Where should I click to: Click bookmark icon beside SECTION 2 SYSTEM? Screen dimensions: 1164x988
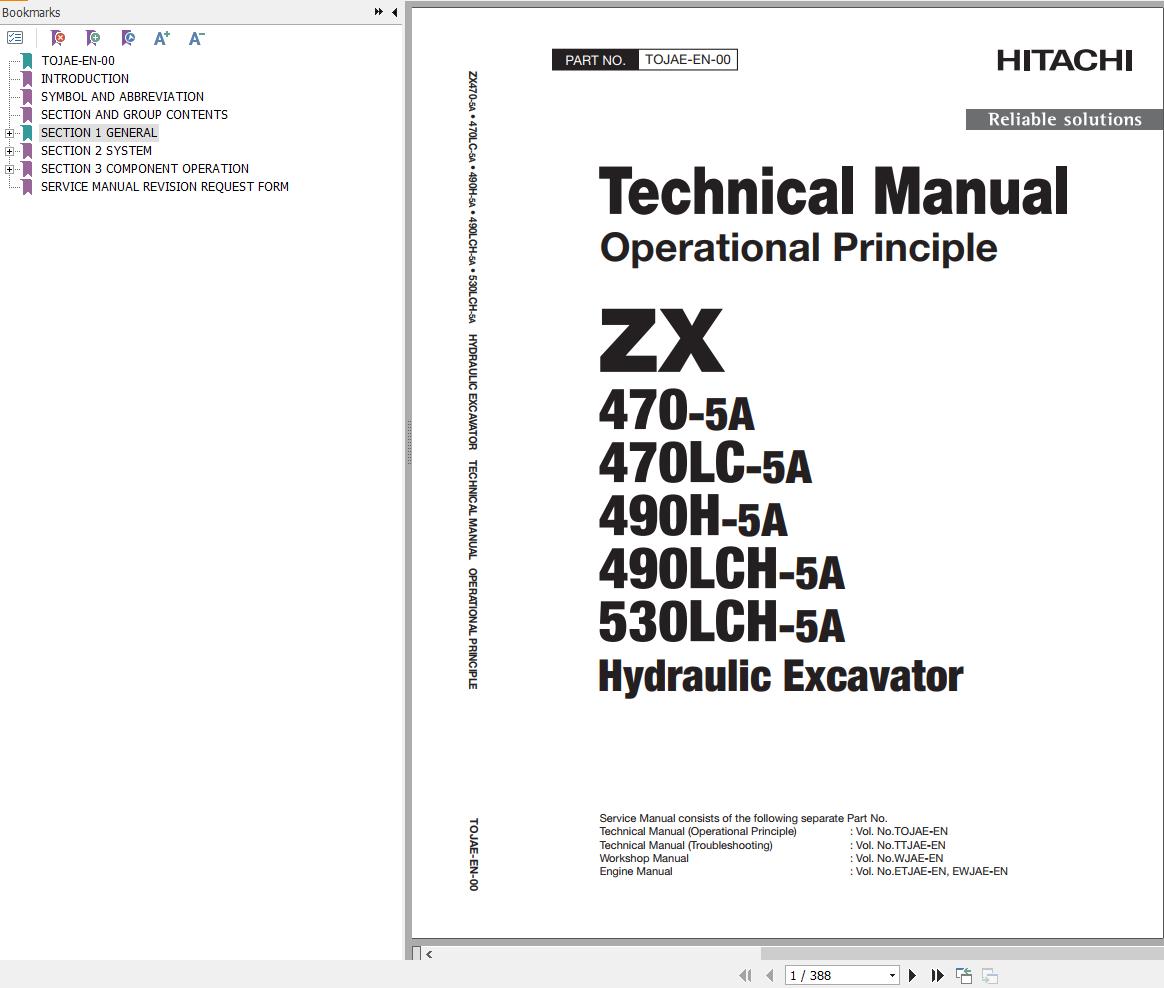click(x=27, y=151)
